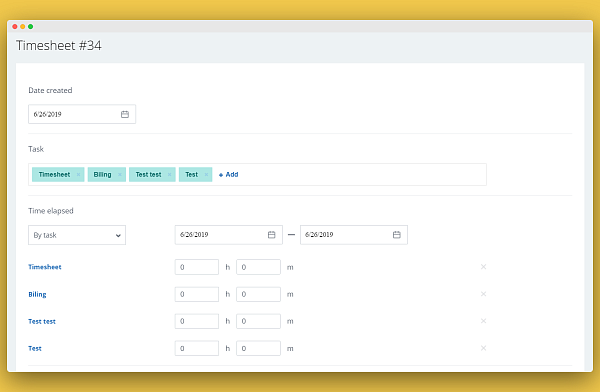Screen dimensions: 600x392
Task: Expand the By task dropdown
Action: [x=77, y=235]
